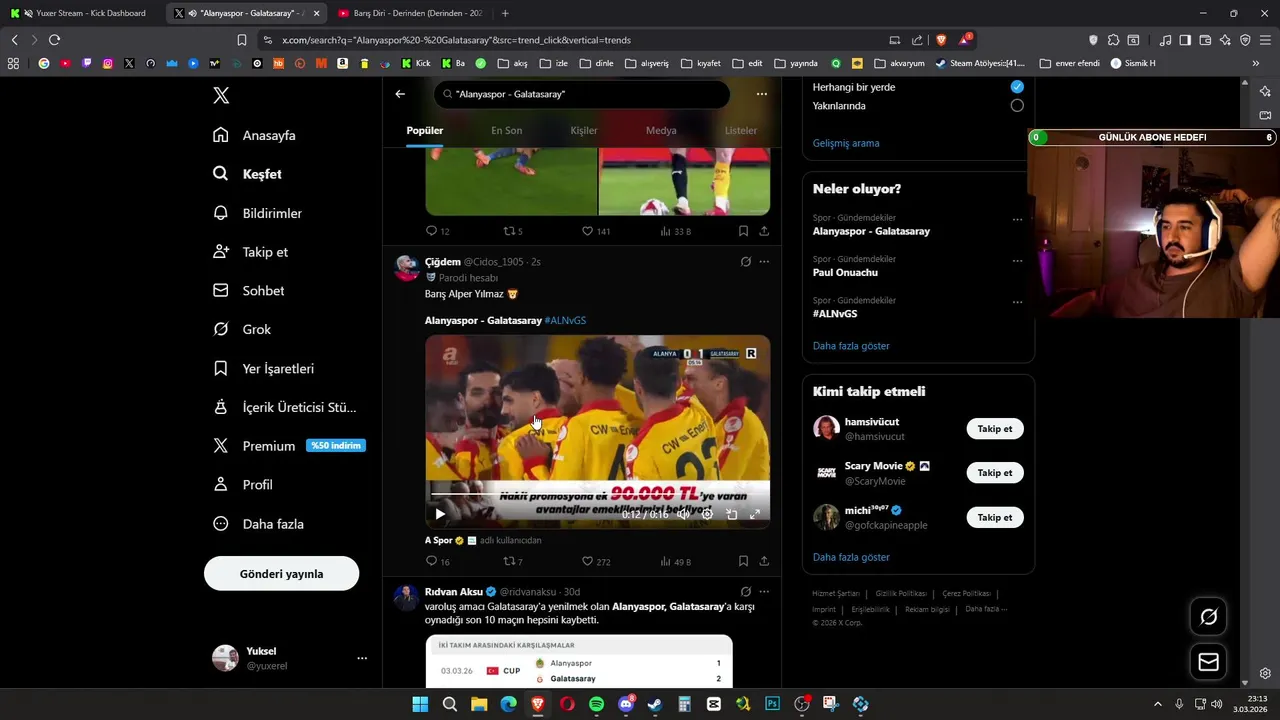This screenshot has height=720, width=1280.
Task: Switch to Listeler tab
Action: (741, 130)
